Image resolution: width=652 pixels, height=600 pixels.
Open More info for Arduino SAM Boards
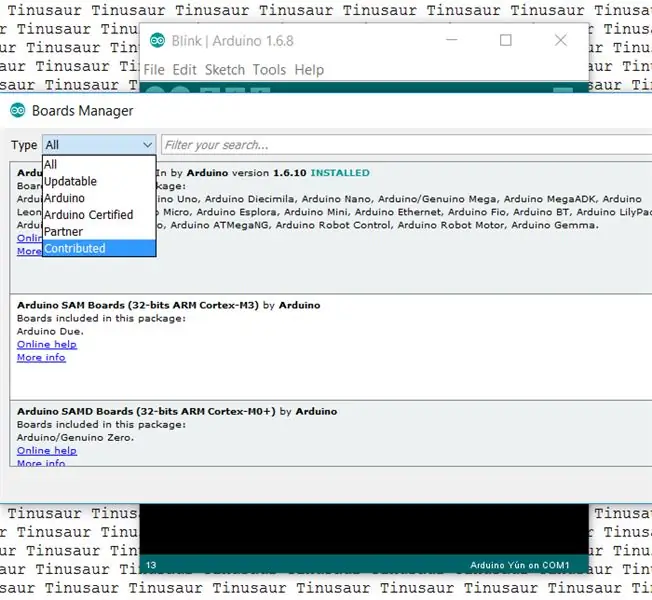pyautogui.click(x=41, y=357)
